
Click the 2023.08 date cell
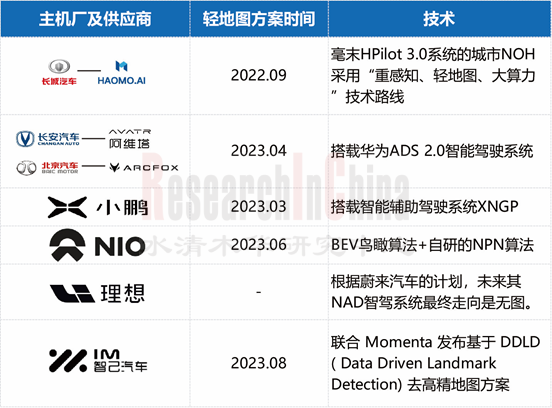pos(259,363)
